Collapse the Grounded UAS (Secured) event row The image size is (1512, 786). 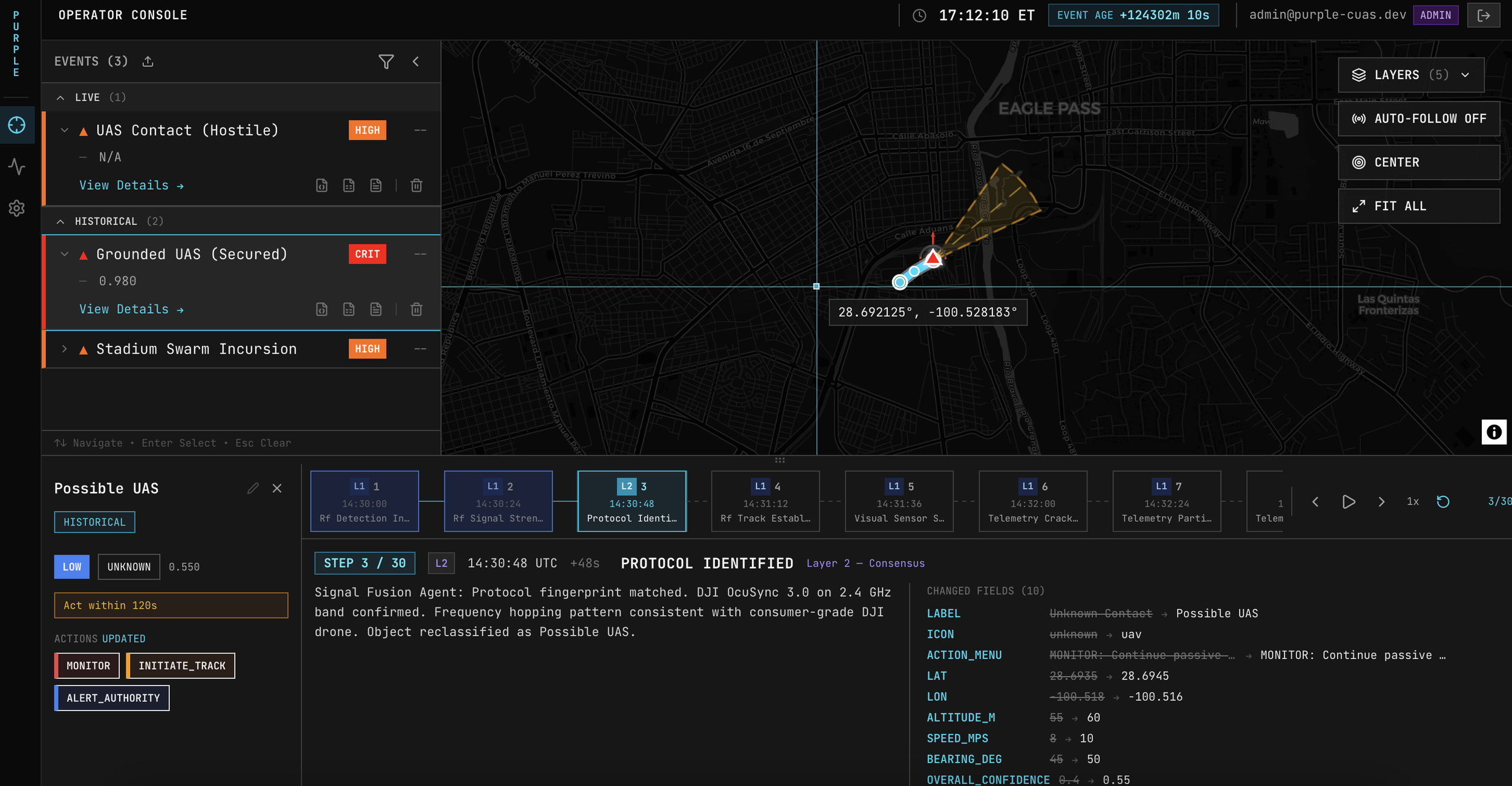tap(65, 255)
